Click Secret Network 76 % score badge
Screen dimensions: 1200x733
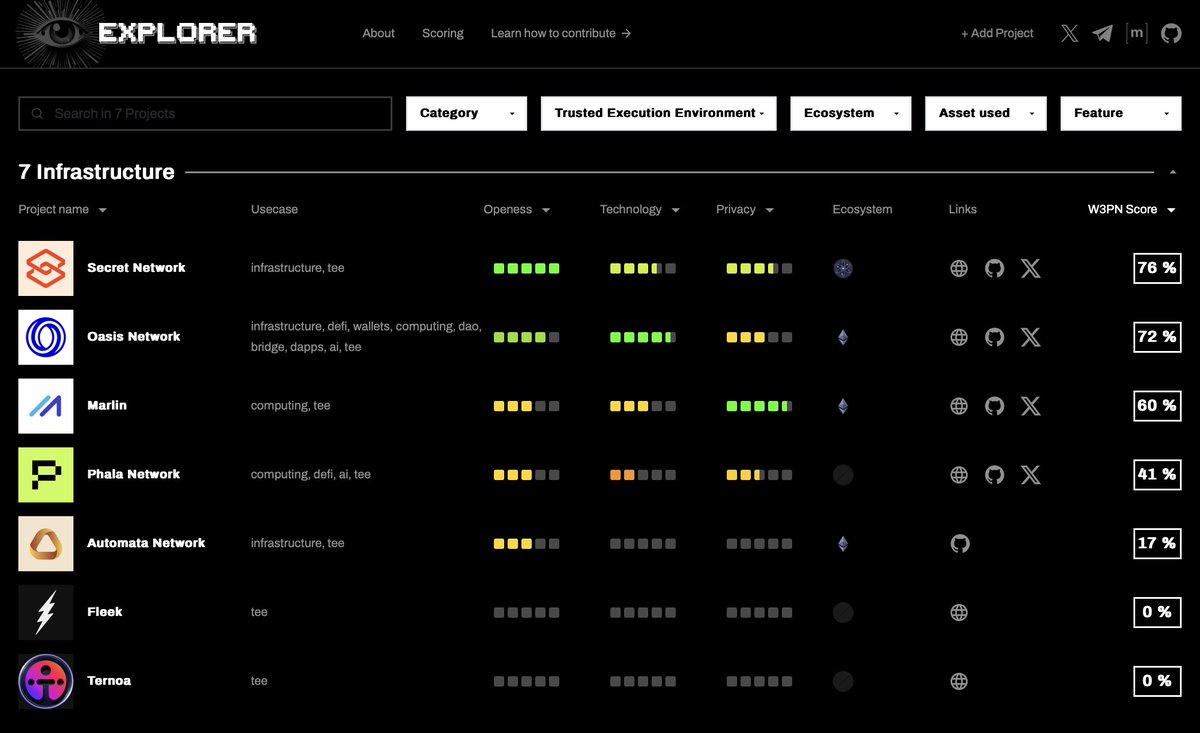pyautogui.click(x=1157, y=268)
